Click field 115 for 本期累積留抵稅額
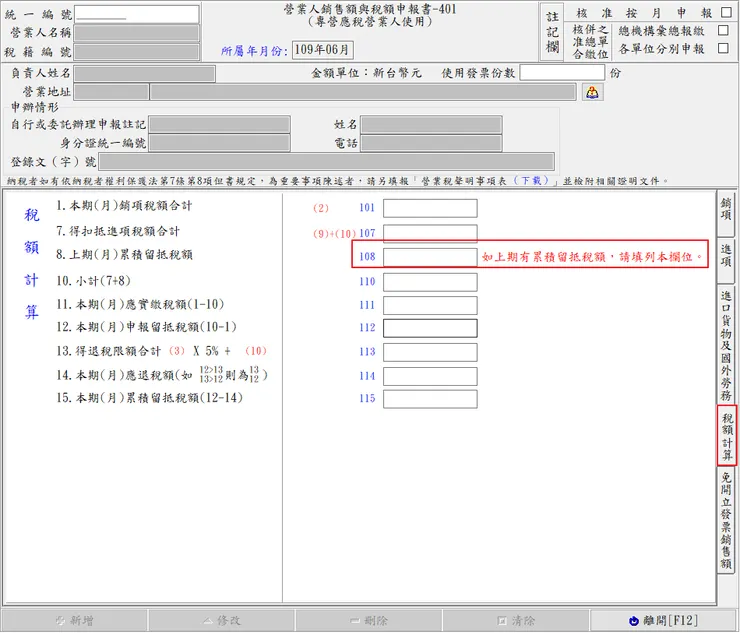The height and width of the screenshot is (633, 740). (430, 399)
